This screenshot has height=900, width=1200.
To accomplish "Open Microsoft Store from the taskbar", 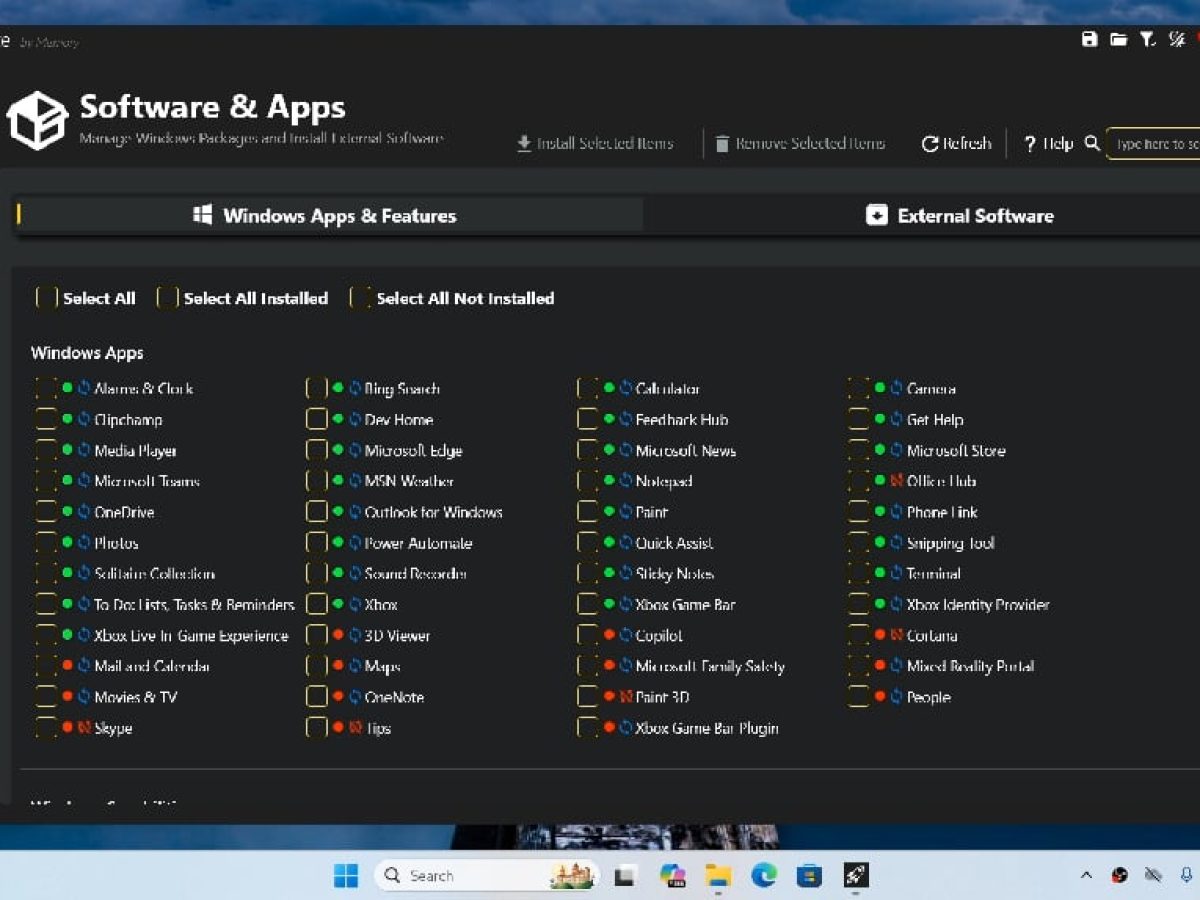I will [x=808, y=876].
